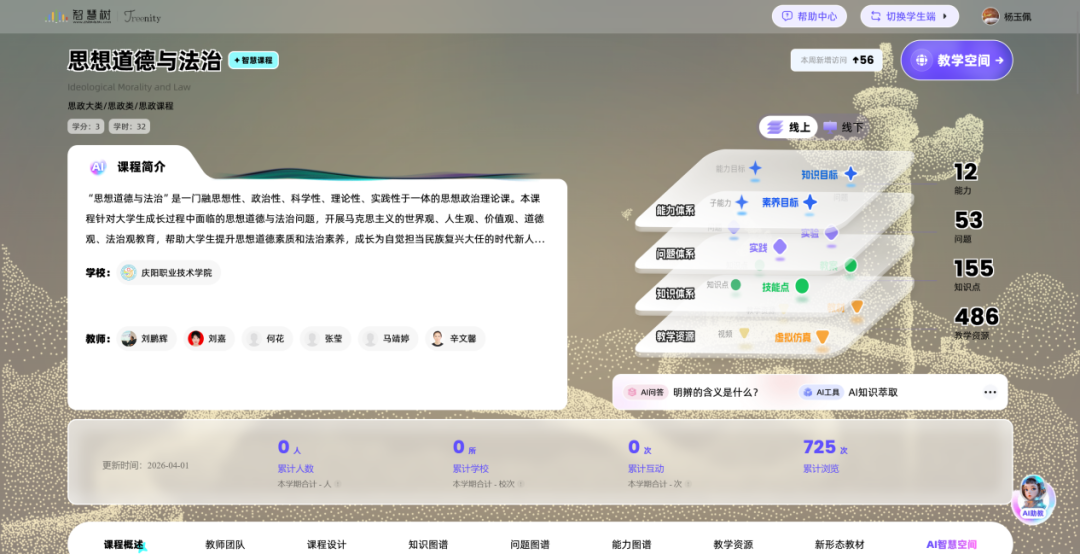Click the AI问答 tag icon
The image size is (1080, 554).
pyautogui.click(x=645, y=392)
